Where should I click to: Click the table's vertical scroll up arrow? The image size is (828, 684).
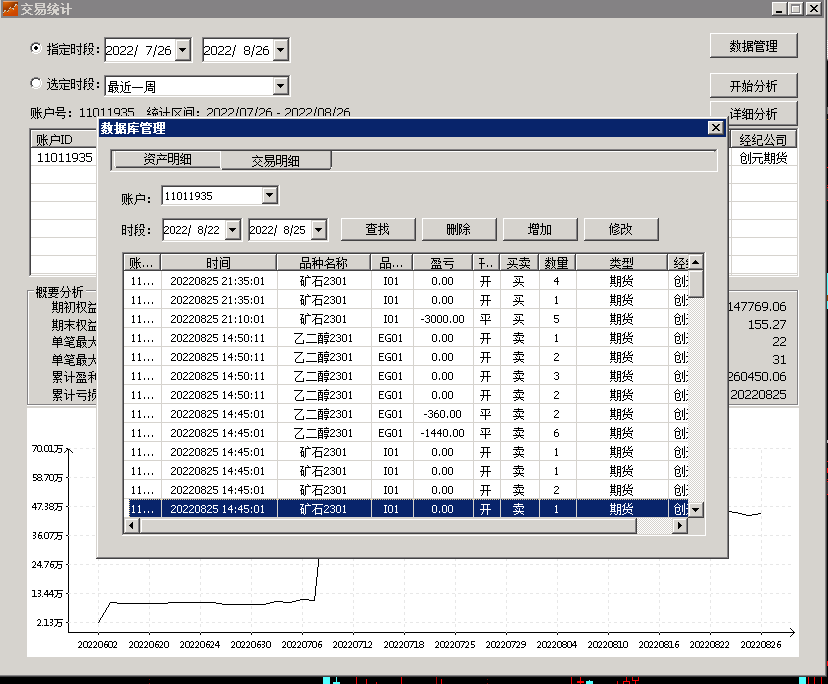[695, 263]
